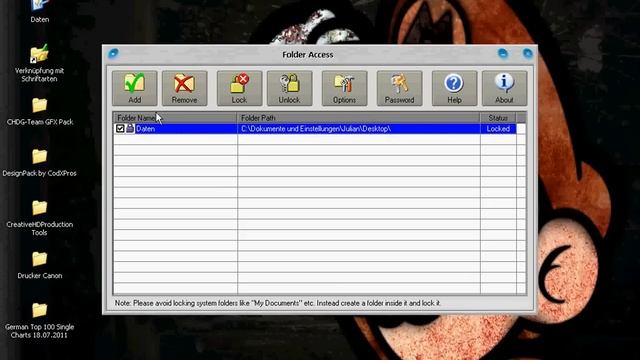This screenshot has width=640, height=360.
Task: Sort by the Folder Name column header
Action: point(175,118)
